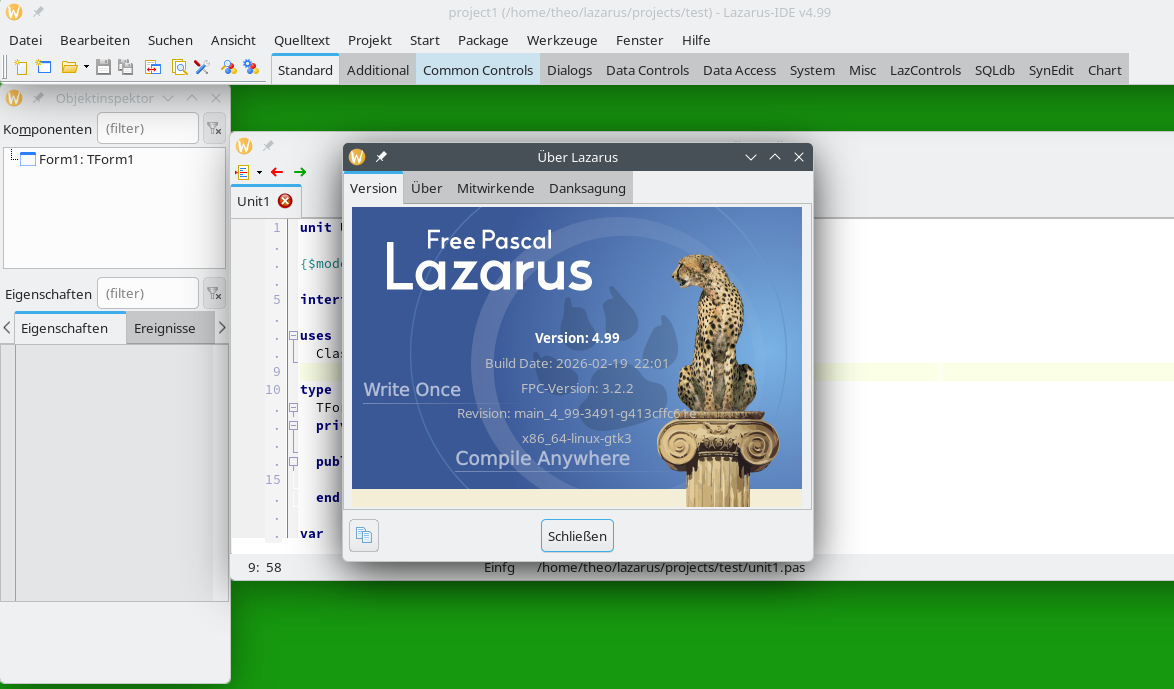Image resolution: width=1174 pixels, height=689 pixels.
Task: Click the Toggle Form/Unit icon
Action: click(x=152, y=68)
